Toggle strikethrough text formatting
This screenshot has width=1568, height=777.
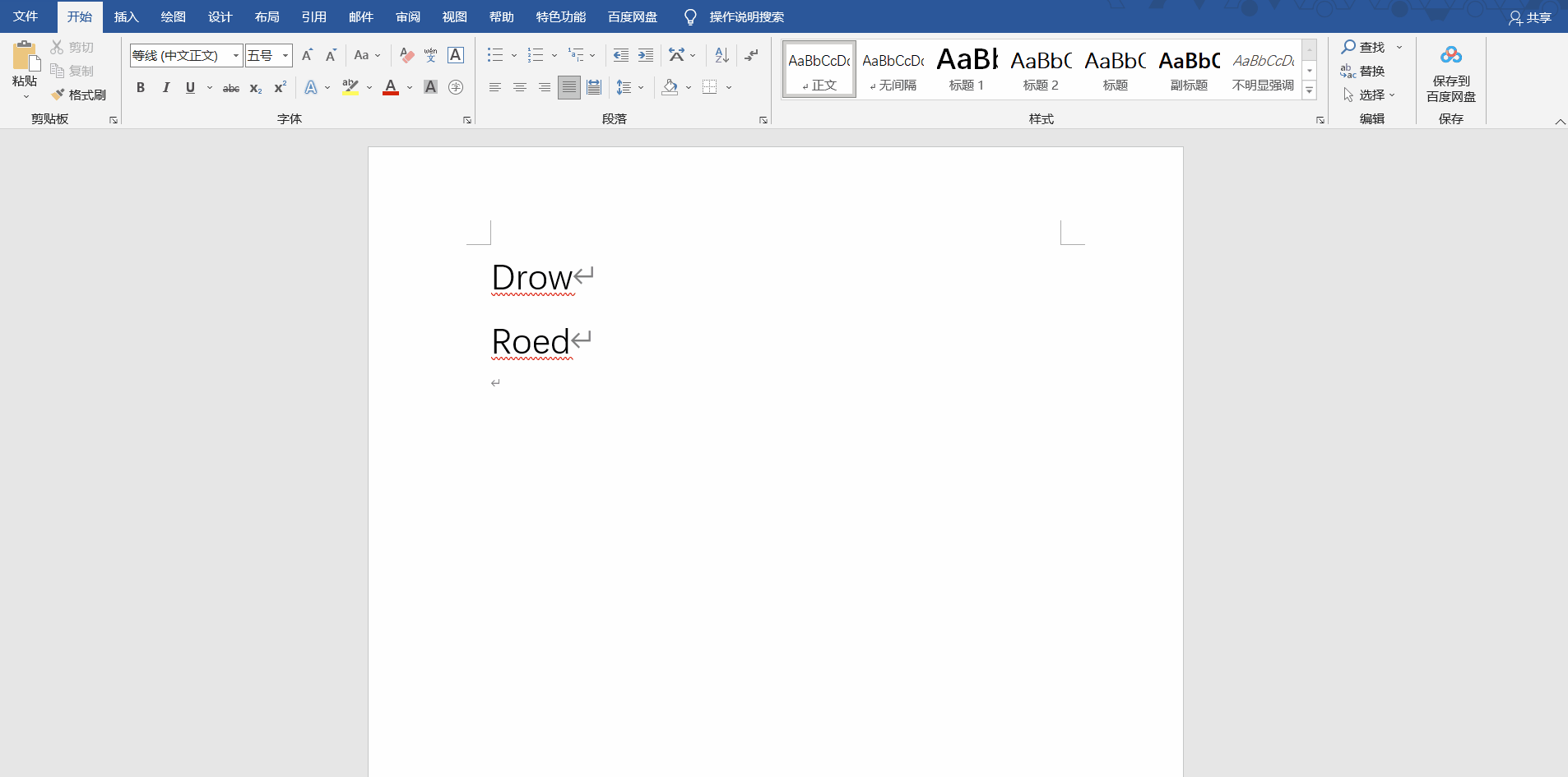(x=231, y=87)
